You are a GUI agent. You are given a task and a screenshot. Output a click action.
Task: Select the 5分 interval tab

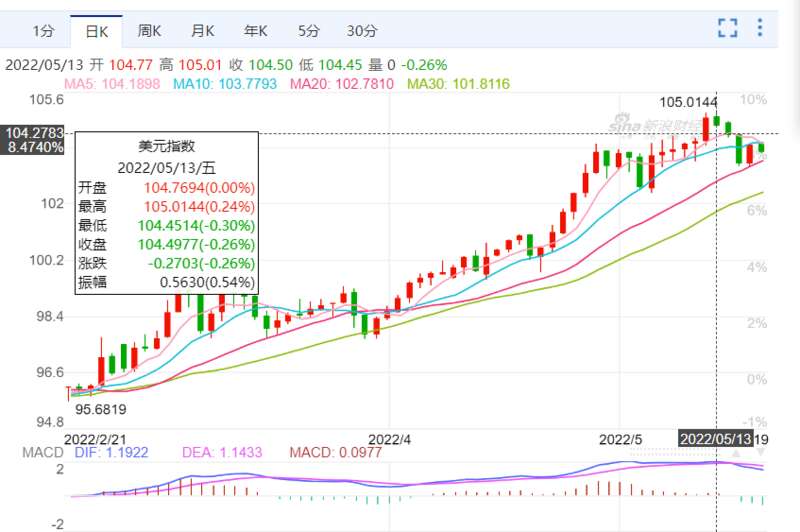tap(309, 31)
